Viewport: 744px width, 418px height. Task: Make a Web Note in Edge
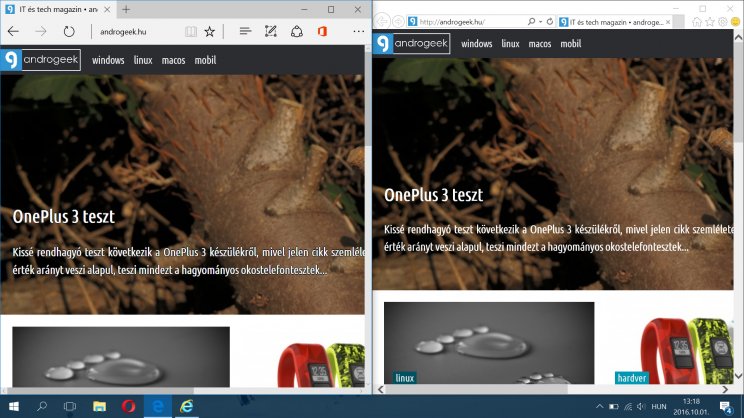pos(270,32)
